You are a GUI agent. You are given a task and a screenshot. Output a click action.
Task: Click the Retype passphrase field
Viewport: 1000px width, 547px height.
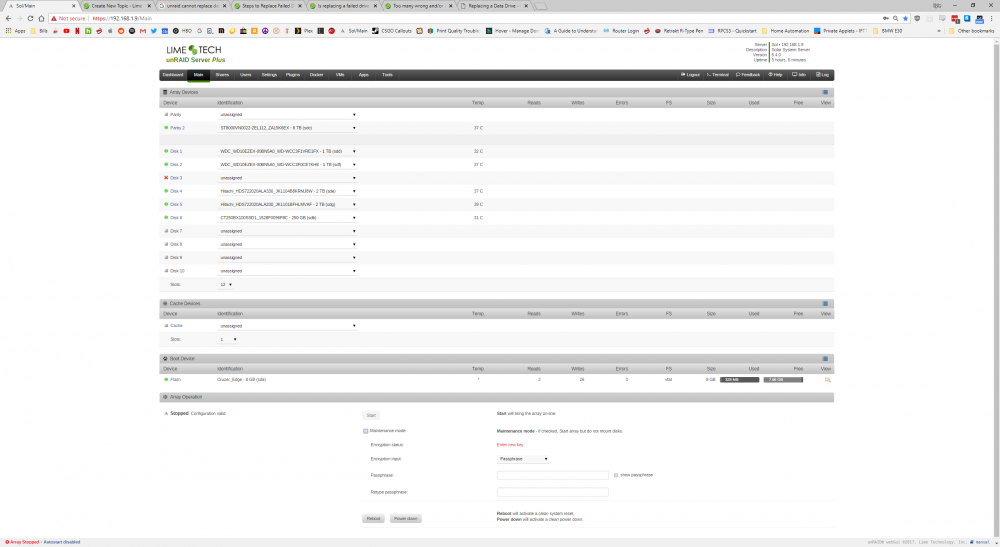[552, 492]
